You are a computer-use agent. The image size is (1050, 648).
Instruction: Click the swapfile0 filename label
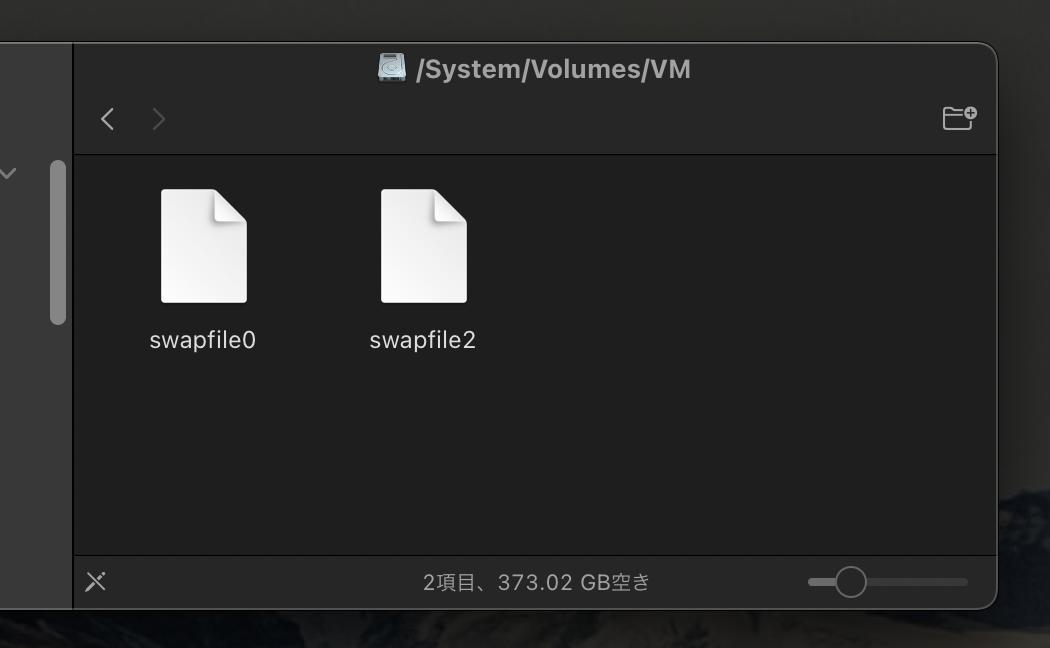pos(202,340)
